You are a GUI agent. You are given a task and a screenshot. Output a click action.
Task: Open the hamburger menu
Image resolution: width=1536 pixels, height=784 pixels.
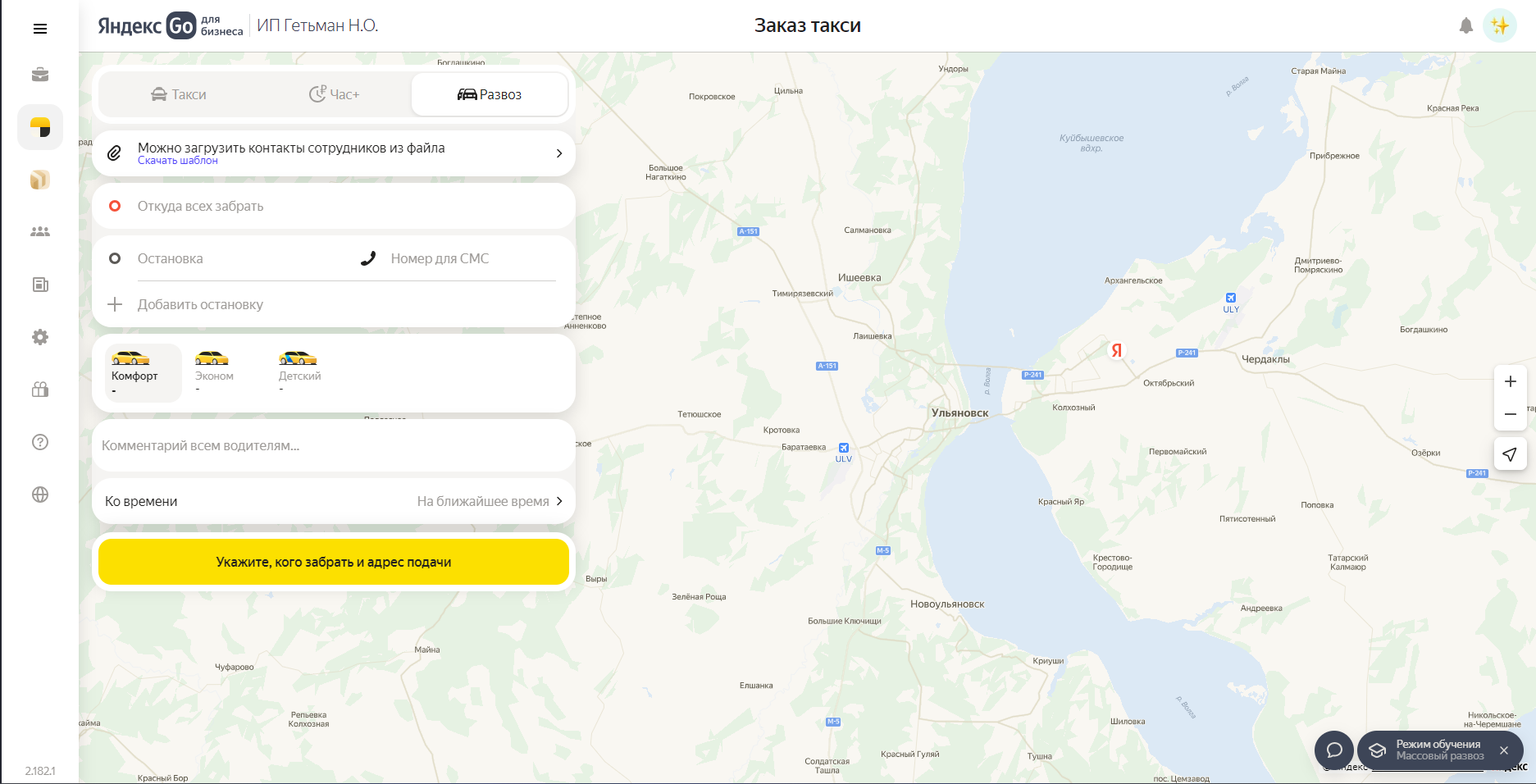pyautogui.click(x=39, y=29)
